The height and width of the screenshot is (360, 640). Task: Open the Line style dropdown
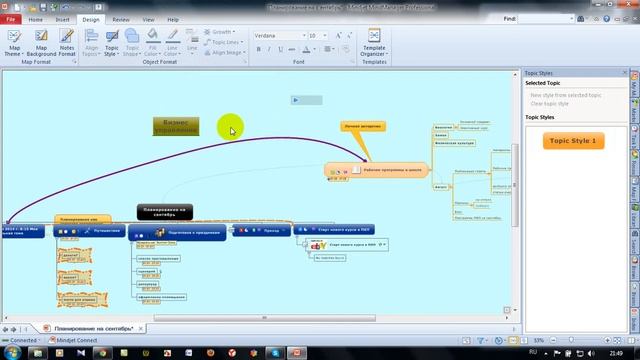(192, 43)
